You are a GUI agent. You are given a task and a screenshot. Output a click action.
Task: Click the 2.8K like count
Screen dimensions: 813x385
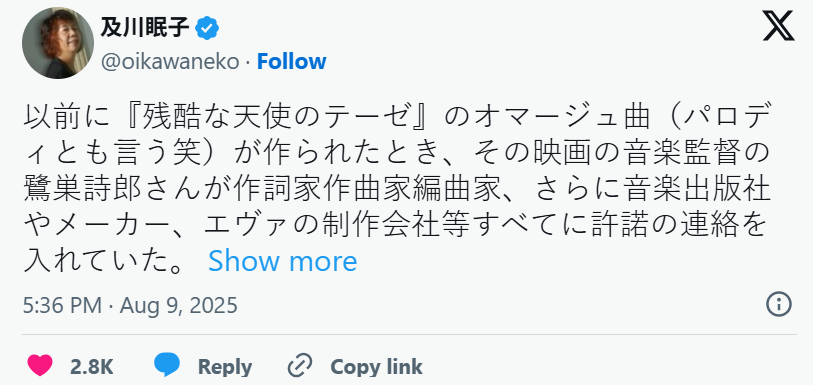92,367
